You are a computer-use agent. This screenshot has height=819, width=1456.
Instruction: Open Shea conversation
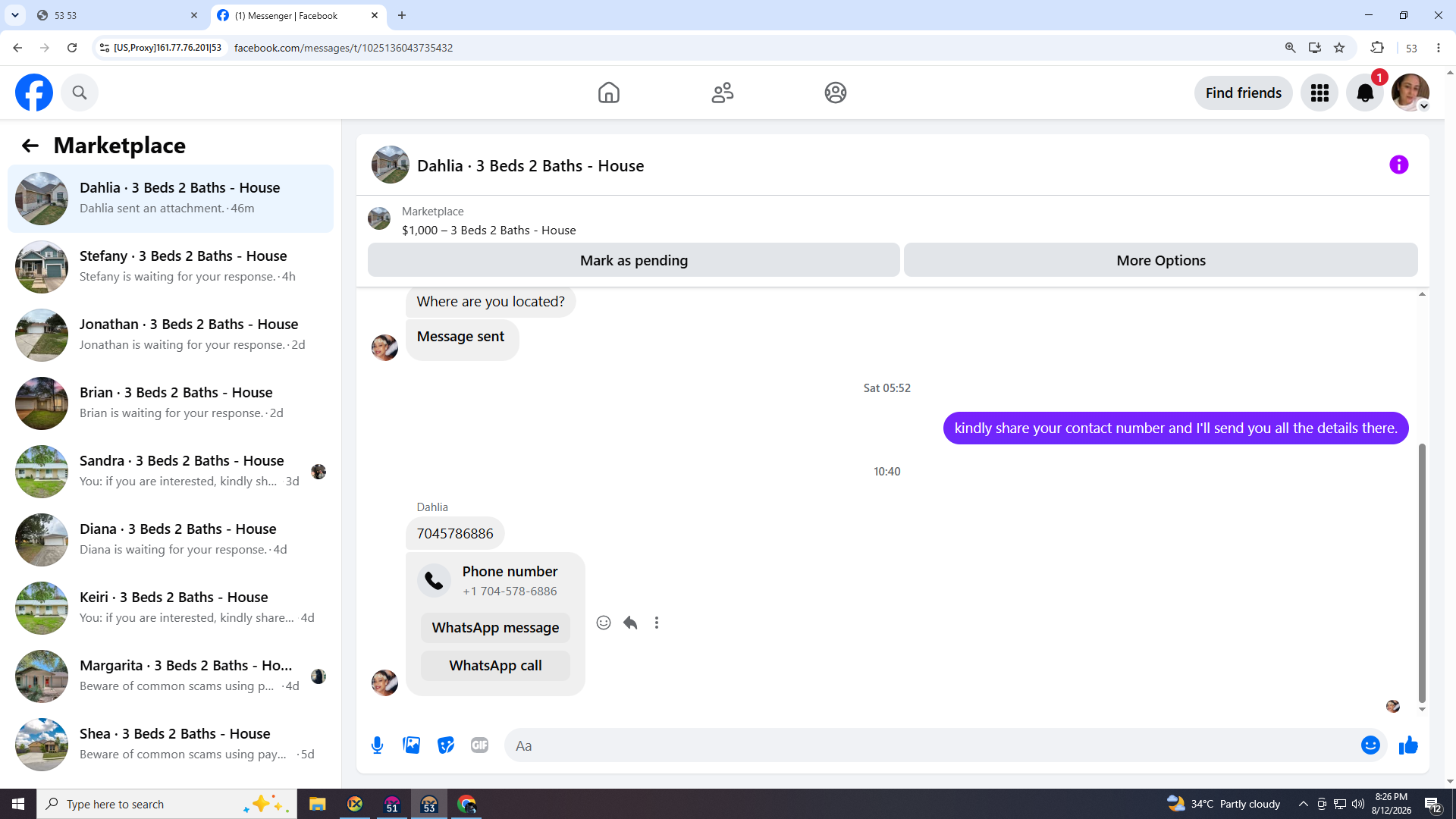(x=171, y=745)
